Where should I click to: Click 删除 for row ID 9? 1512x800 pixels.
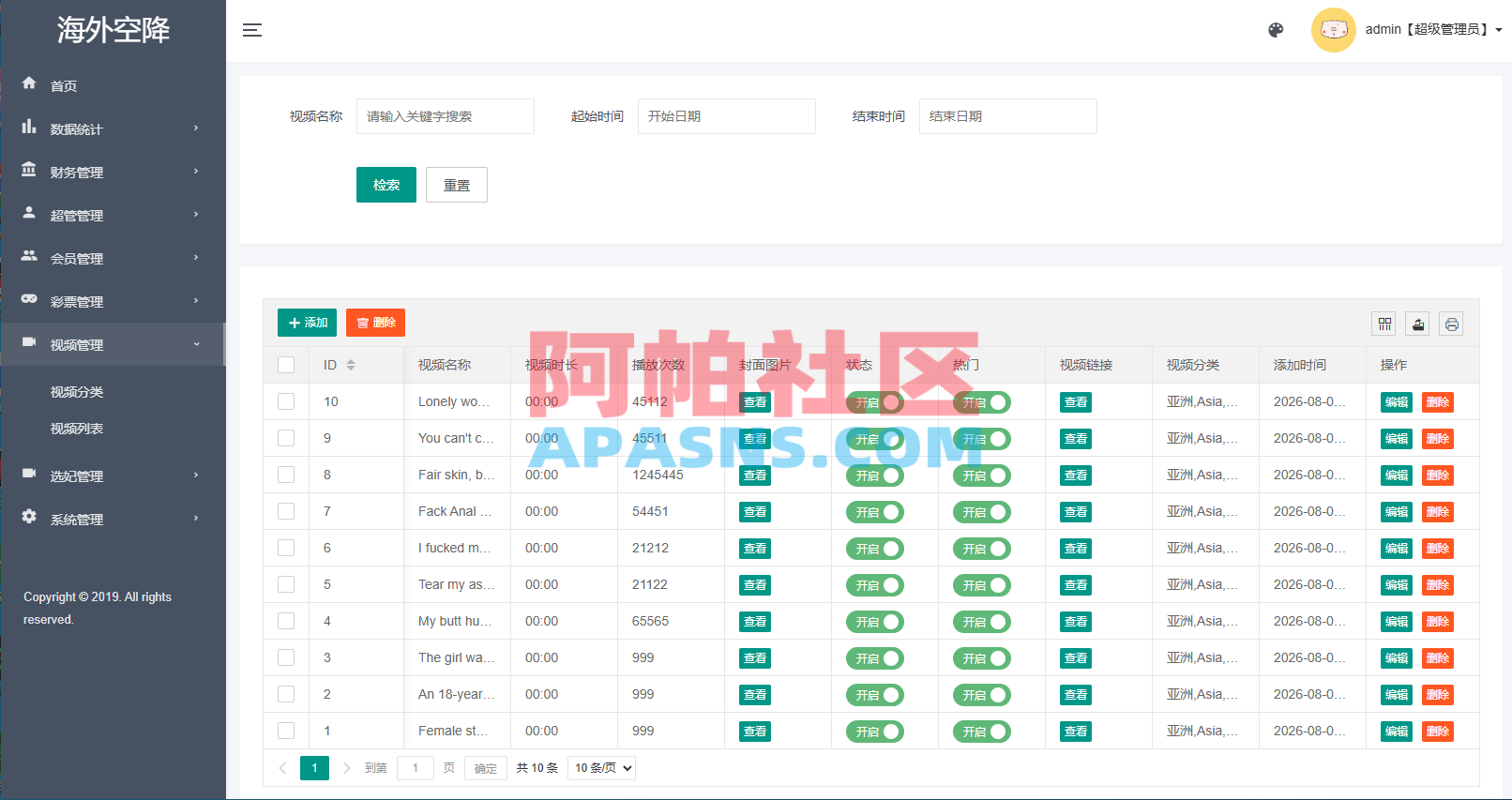pos(1438,439)
